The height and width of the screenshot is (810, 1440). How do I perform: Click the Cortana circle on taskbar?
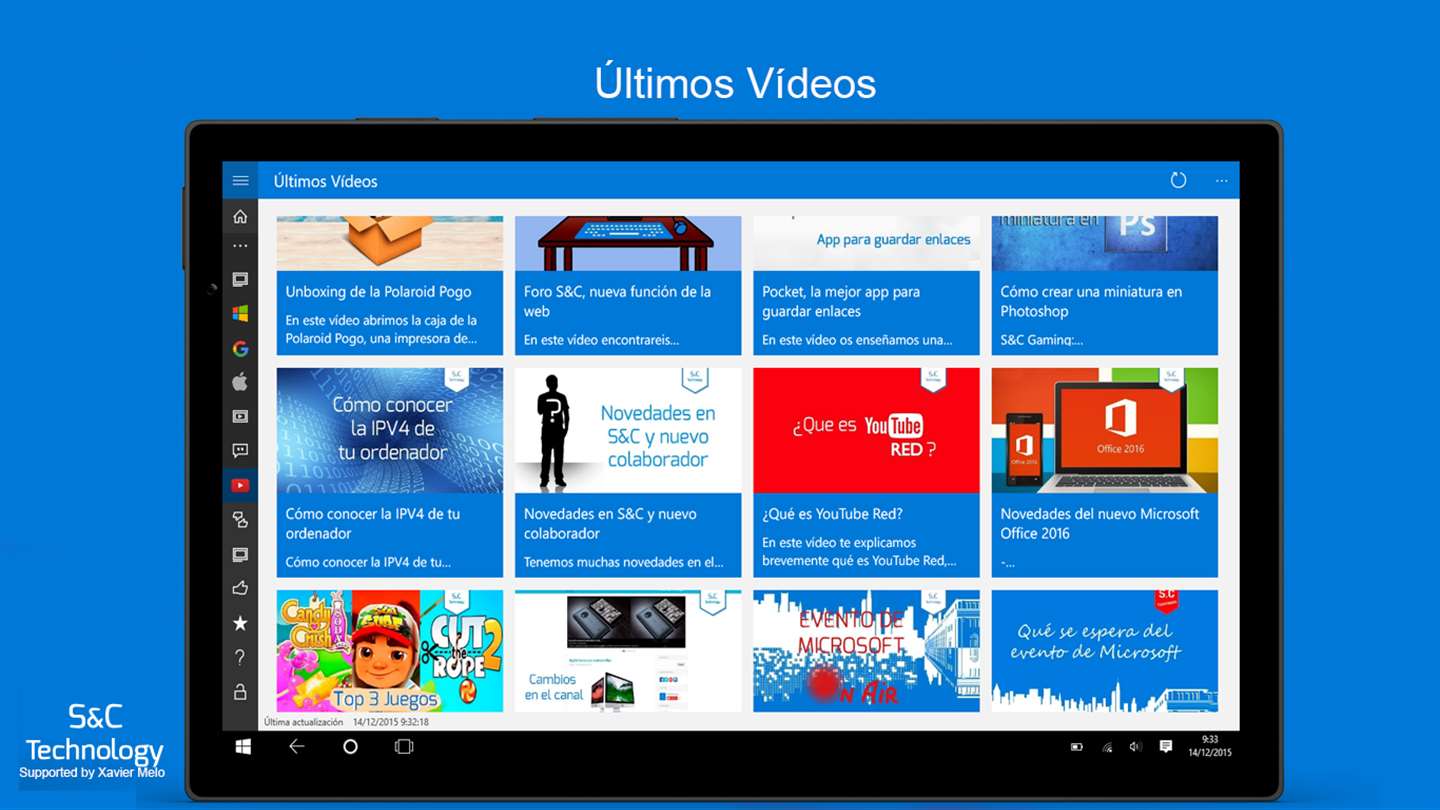(x=350, y=747)
